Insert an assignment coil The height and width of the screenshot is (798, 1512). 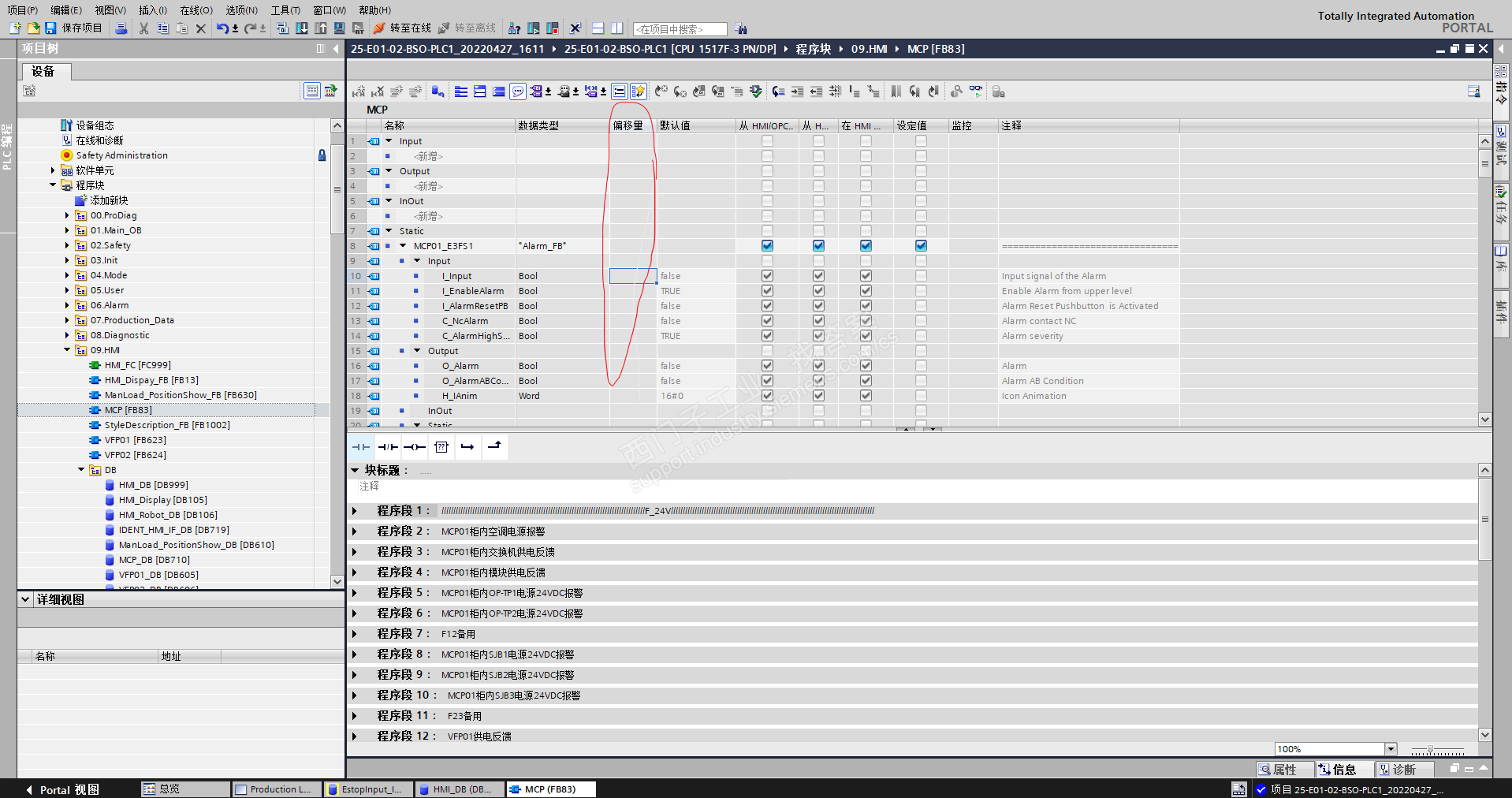415,447
